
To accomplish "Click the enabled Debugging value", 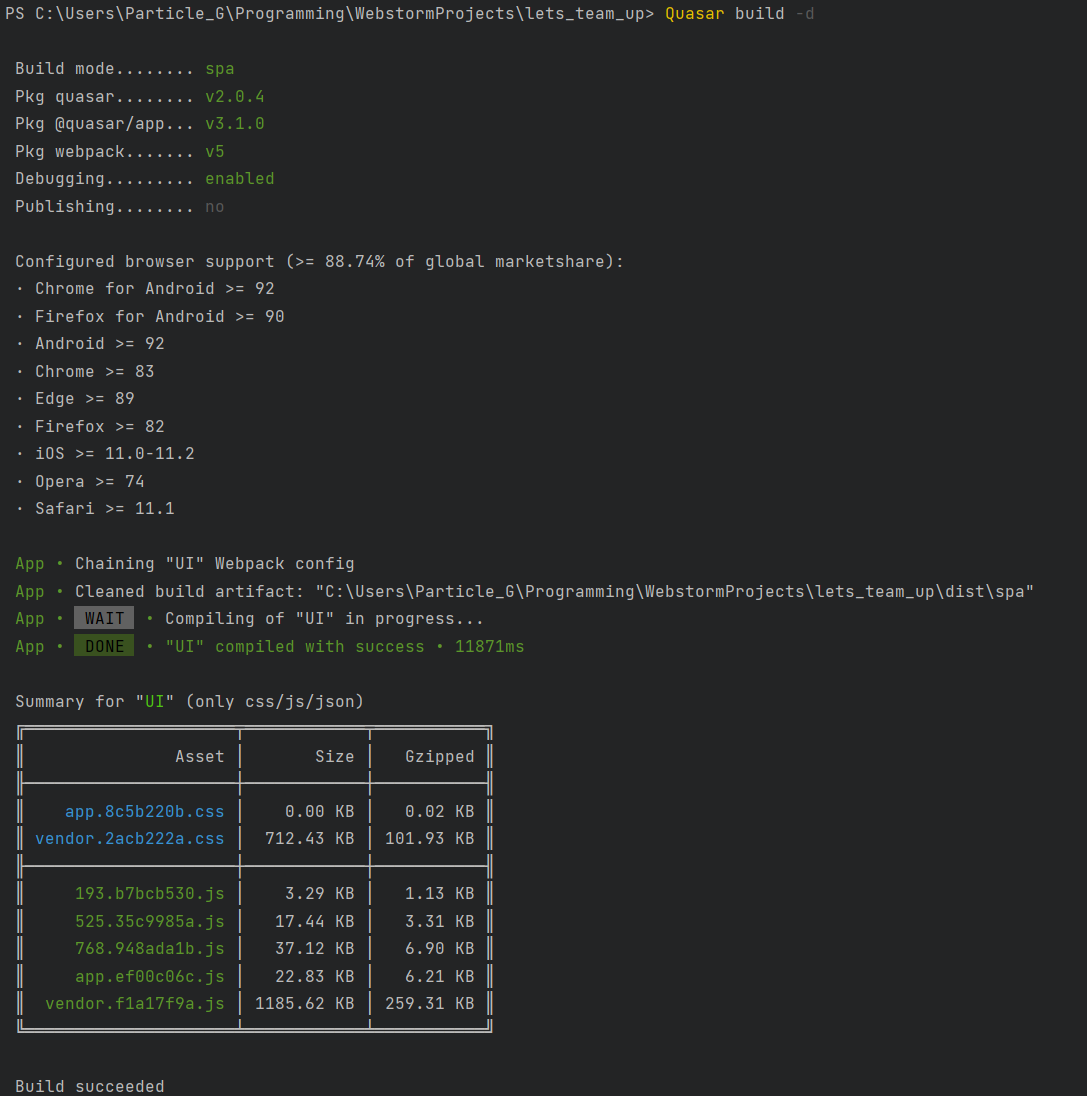I will coord(239,178).
